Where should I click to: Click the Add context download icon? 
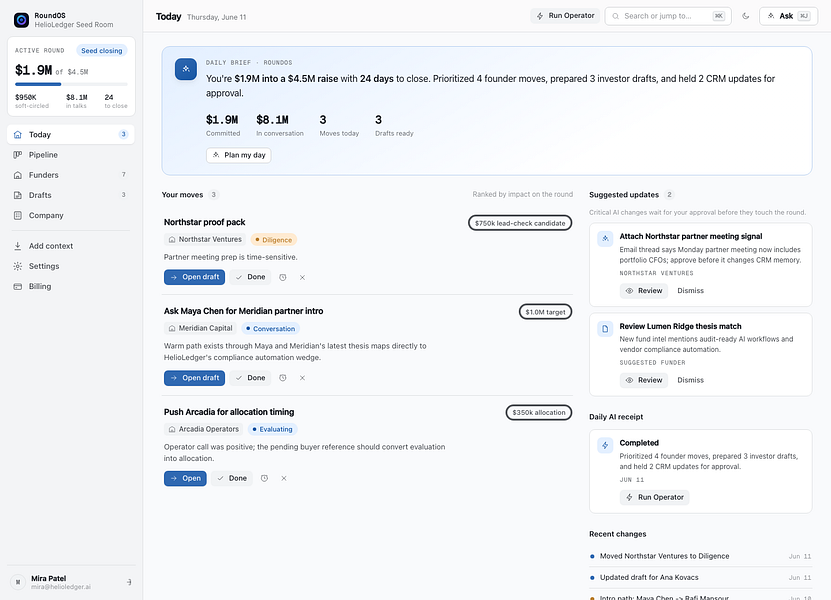(17, 246)
